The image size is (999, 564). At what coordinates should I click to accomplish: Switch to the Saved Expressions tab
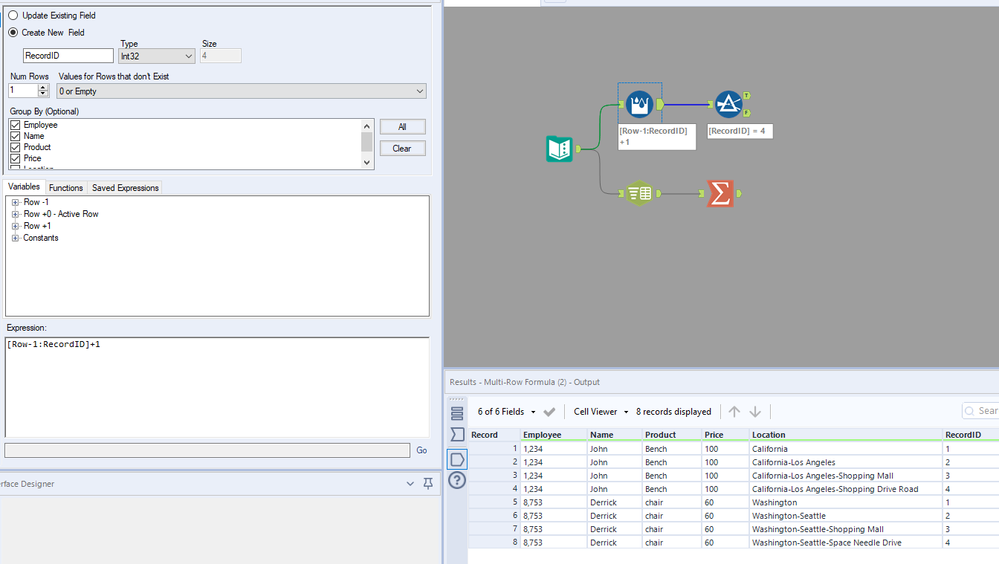[125, 188]
